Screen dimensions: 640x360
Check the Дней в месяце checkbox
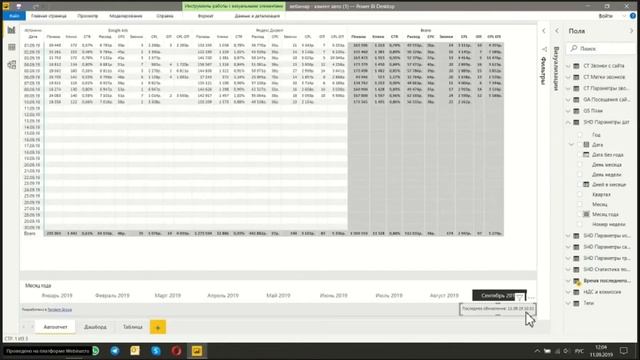580,184
